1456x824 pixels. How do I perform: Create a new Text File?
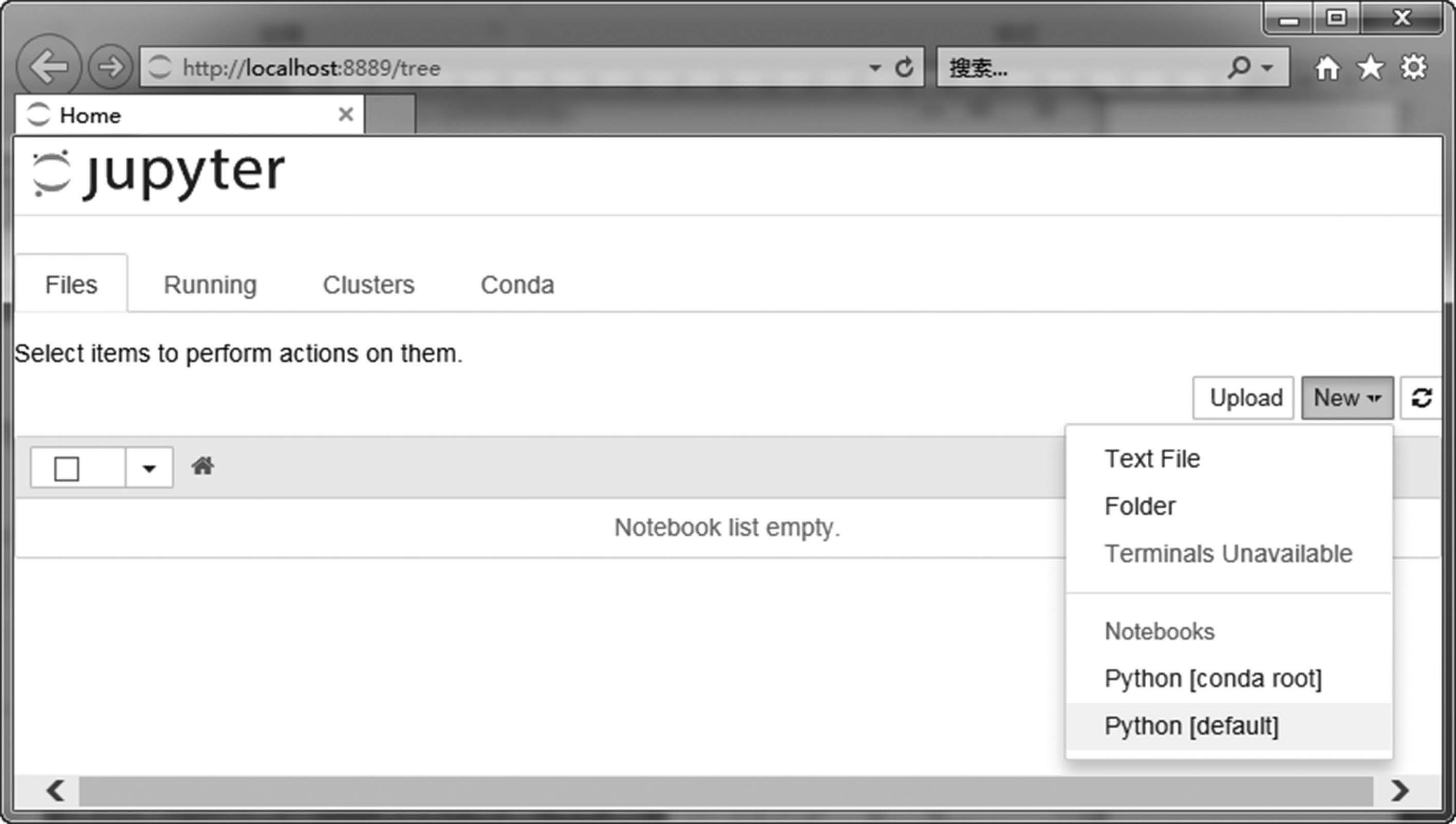point(1228,458)
